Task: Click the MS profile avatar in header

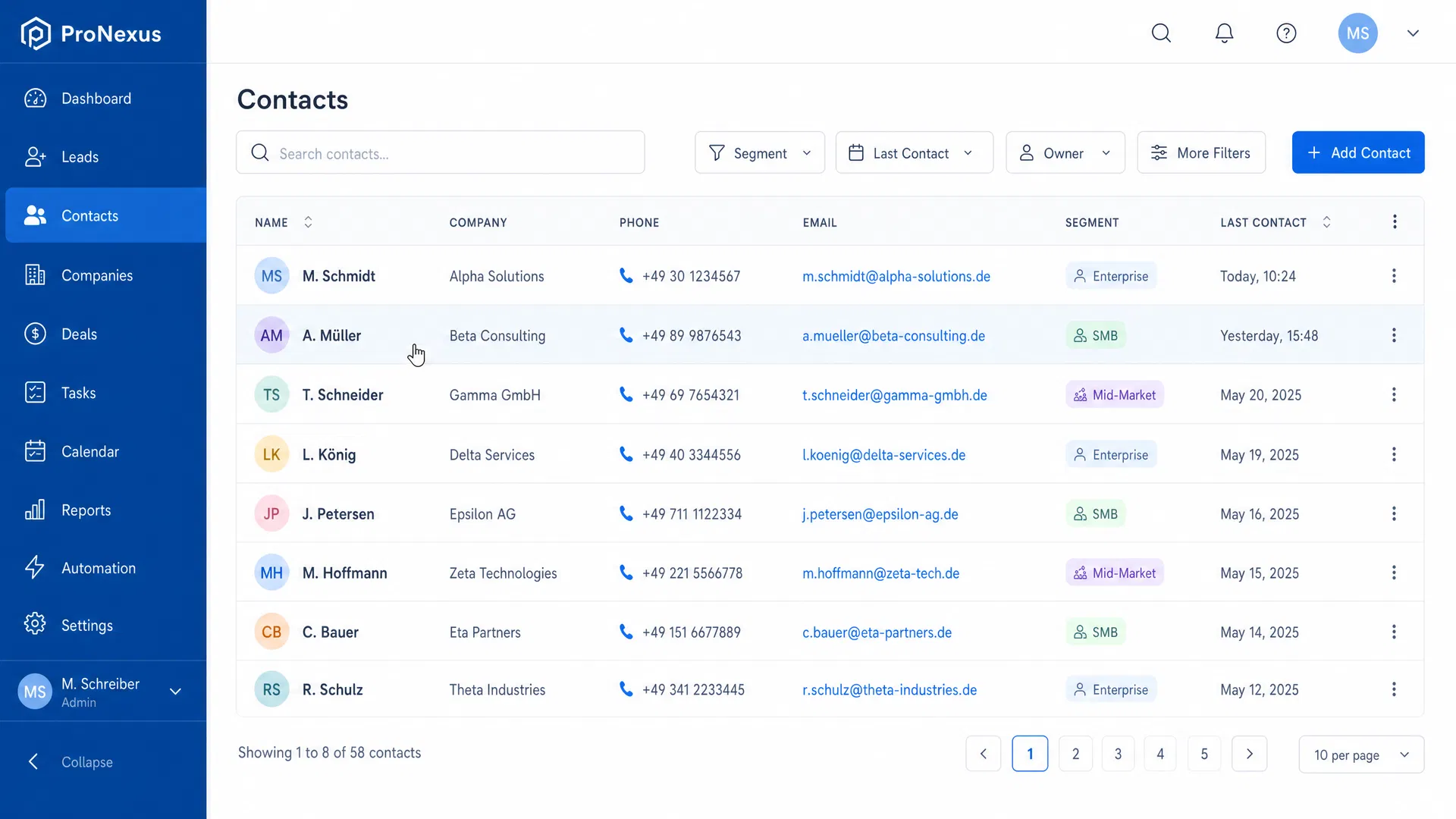Action: [x=1357, y=33]
